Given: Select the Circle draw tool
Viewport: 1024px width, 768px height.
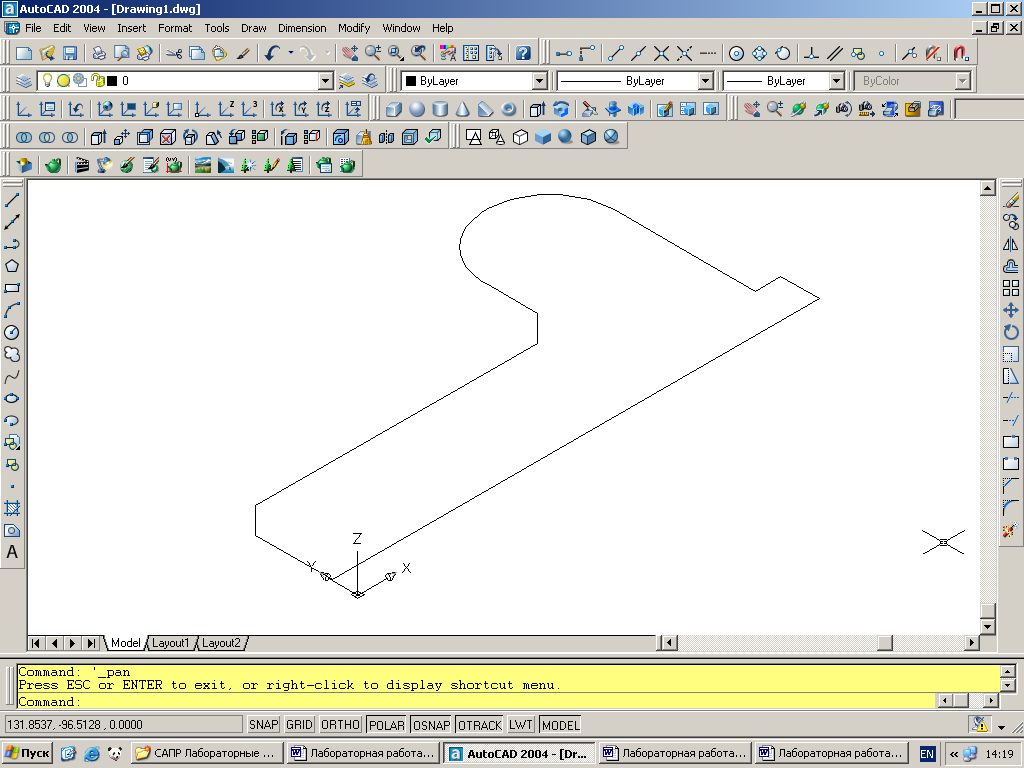Looking at the screenshot, I should click(x=12, y=332).
